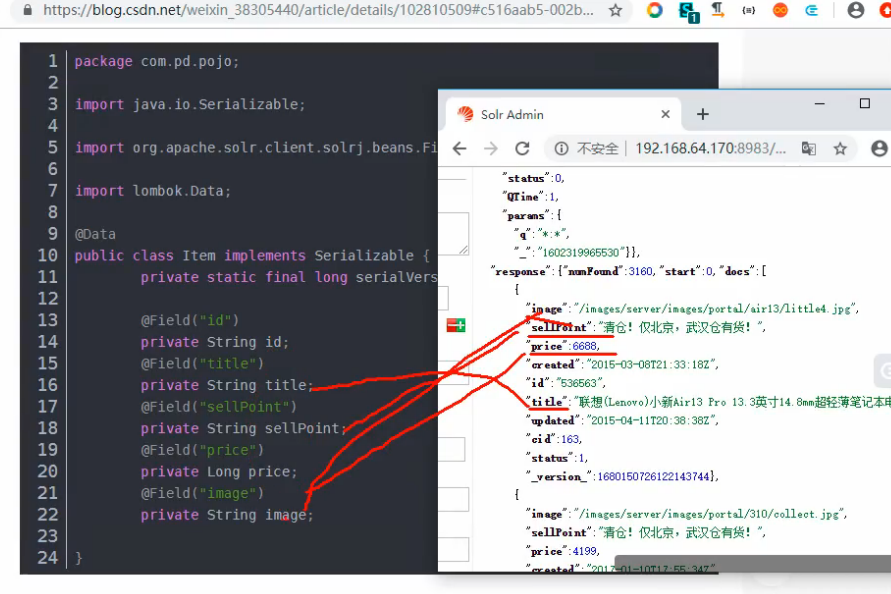Click the price value 6688
The image size is (891, 594).
click(585, 346)
